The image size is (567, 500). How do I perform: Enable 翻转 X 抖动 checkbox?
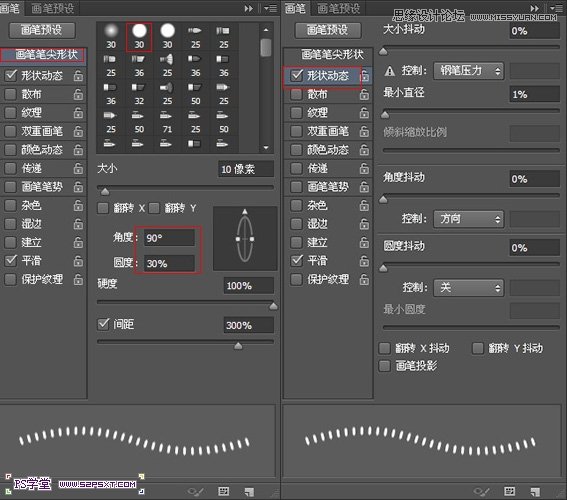[x=384, y=348]
